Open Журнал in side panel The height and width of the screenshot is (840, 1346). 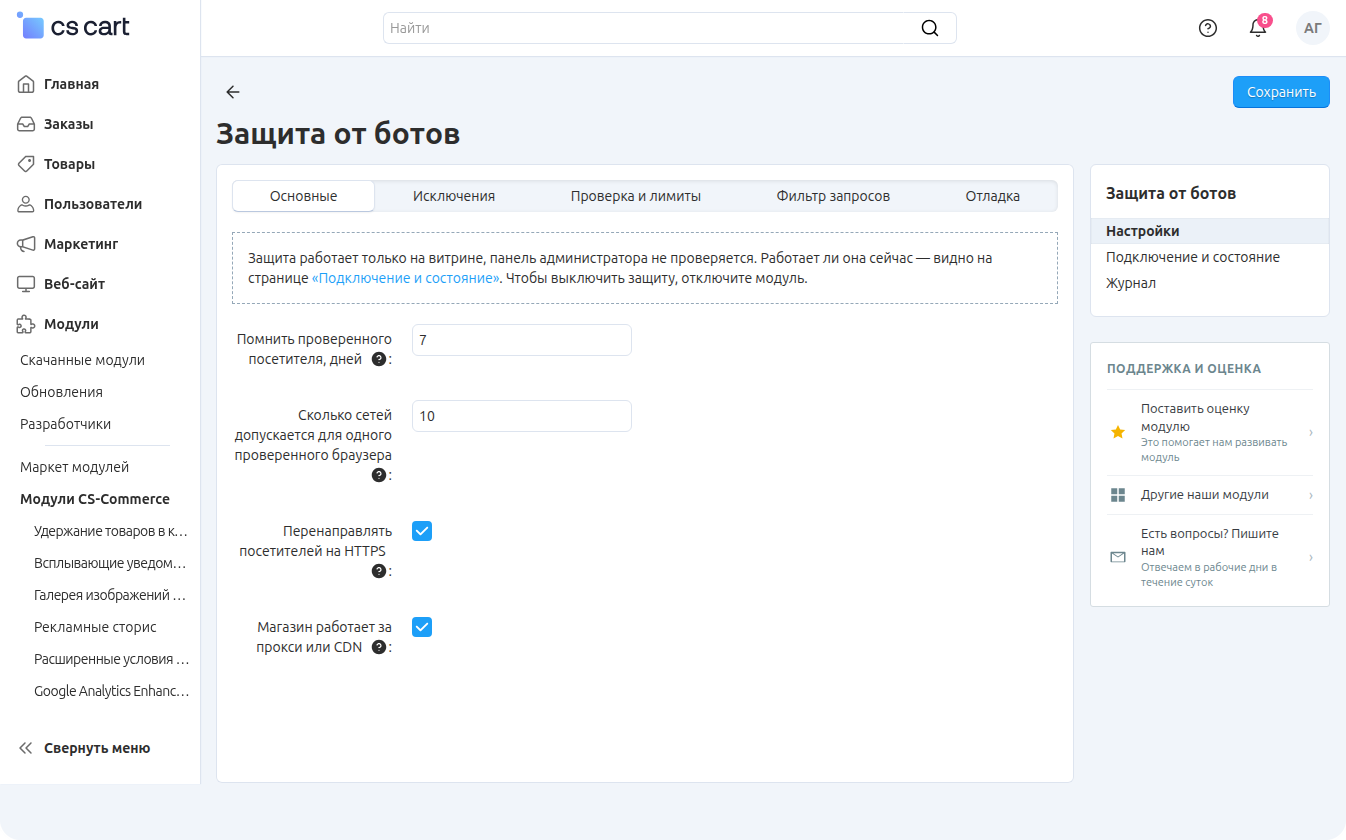(1131, 283)
